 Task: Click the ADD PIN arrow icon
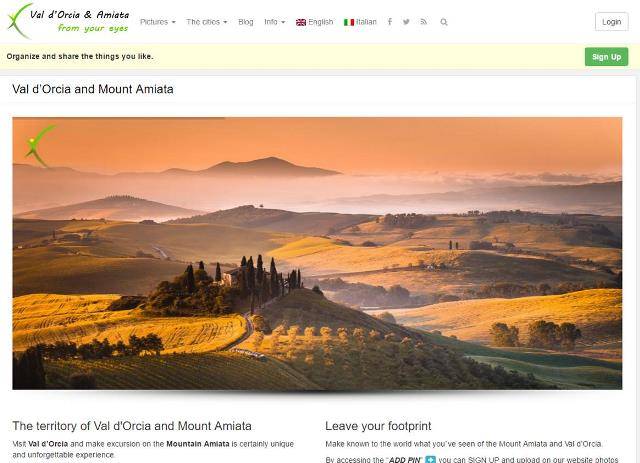(x=430, y=459)
